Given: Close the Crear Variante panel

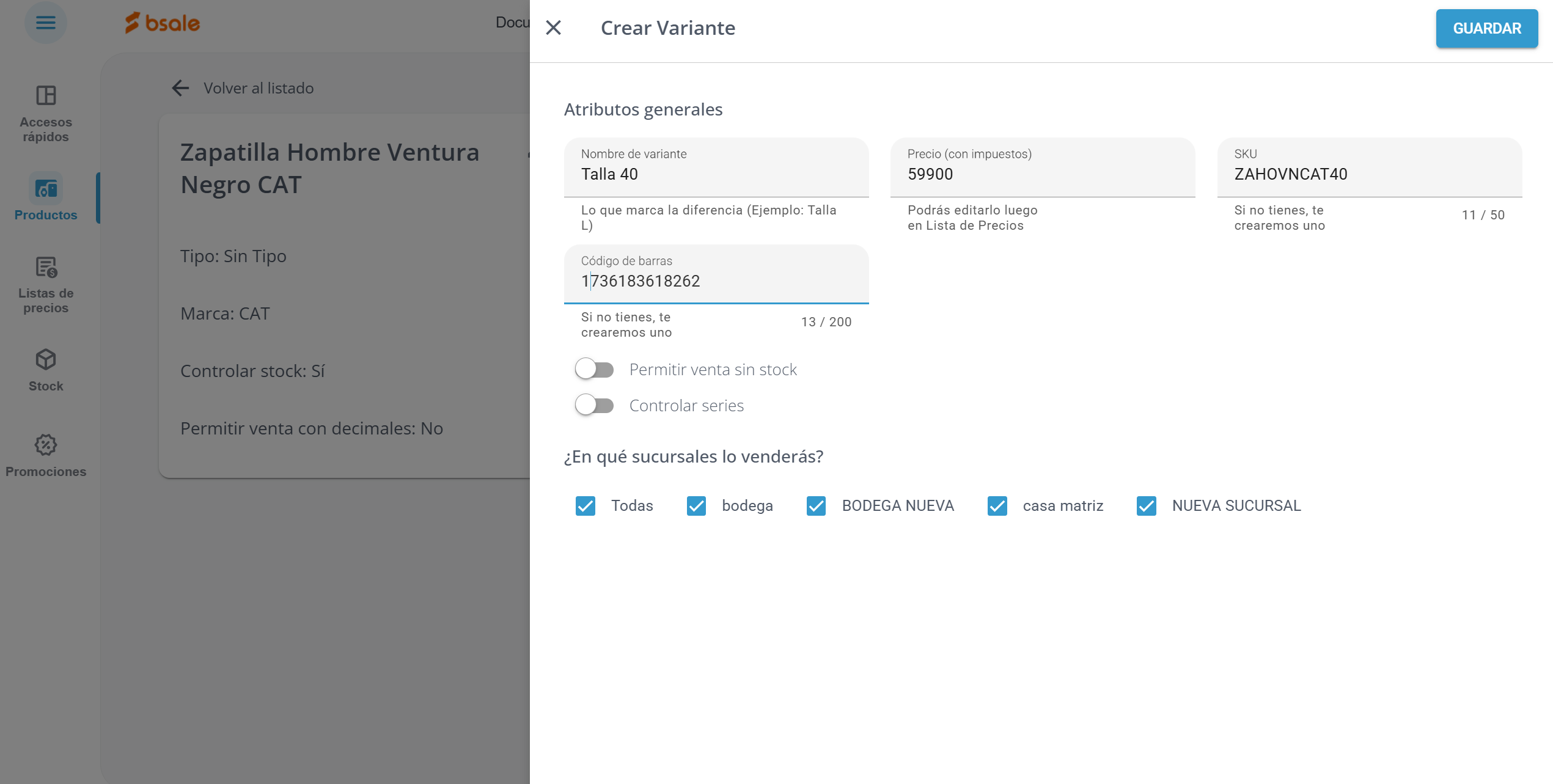Looking at the screenshot, I should click(553, 27).
